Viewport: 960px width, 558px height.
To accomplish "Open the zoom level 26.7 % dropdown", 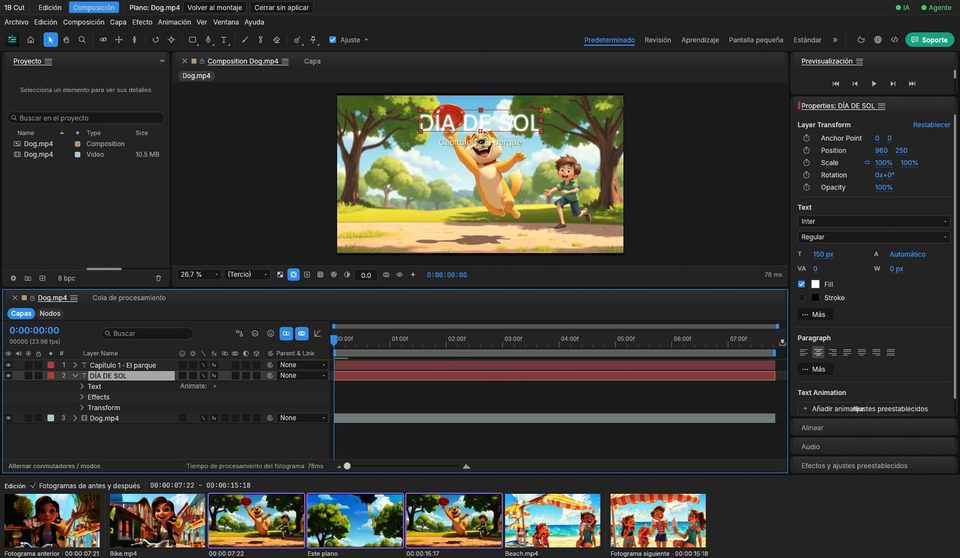I will [x=198, y=274].
